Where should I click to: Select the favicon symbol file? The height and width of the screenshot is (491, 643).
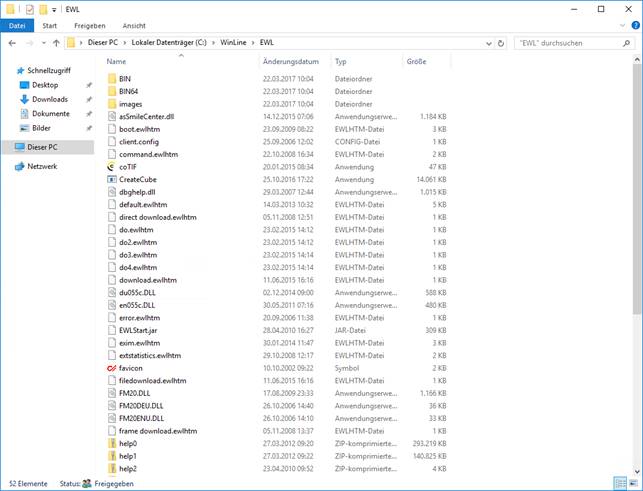[132, 368]
